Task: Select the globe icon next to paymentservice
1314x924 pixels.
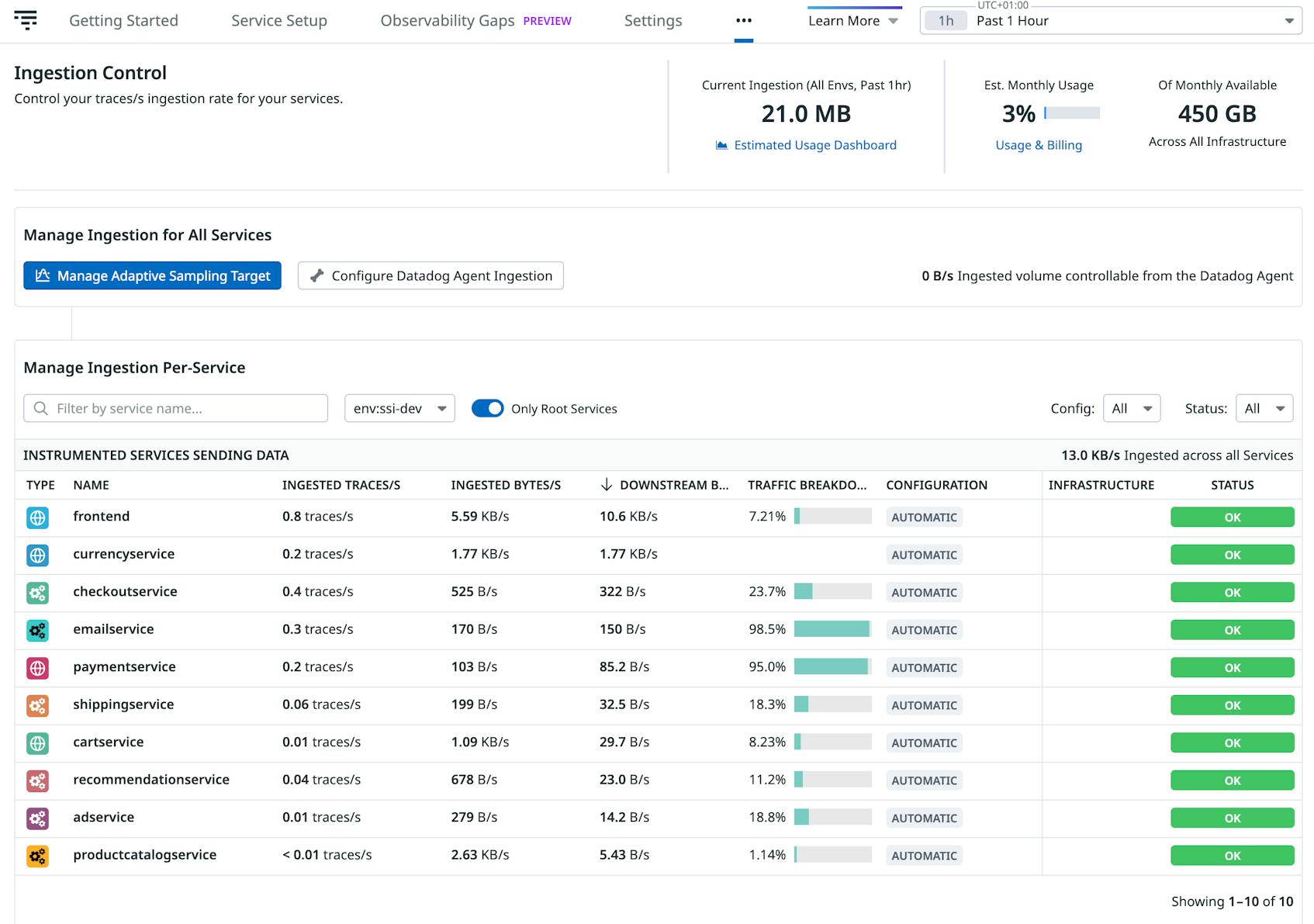Action: pos(37,667)
